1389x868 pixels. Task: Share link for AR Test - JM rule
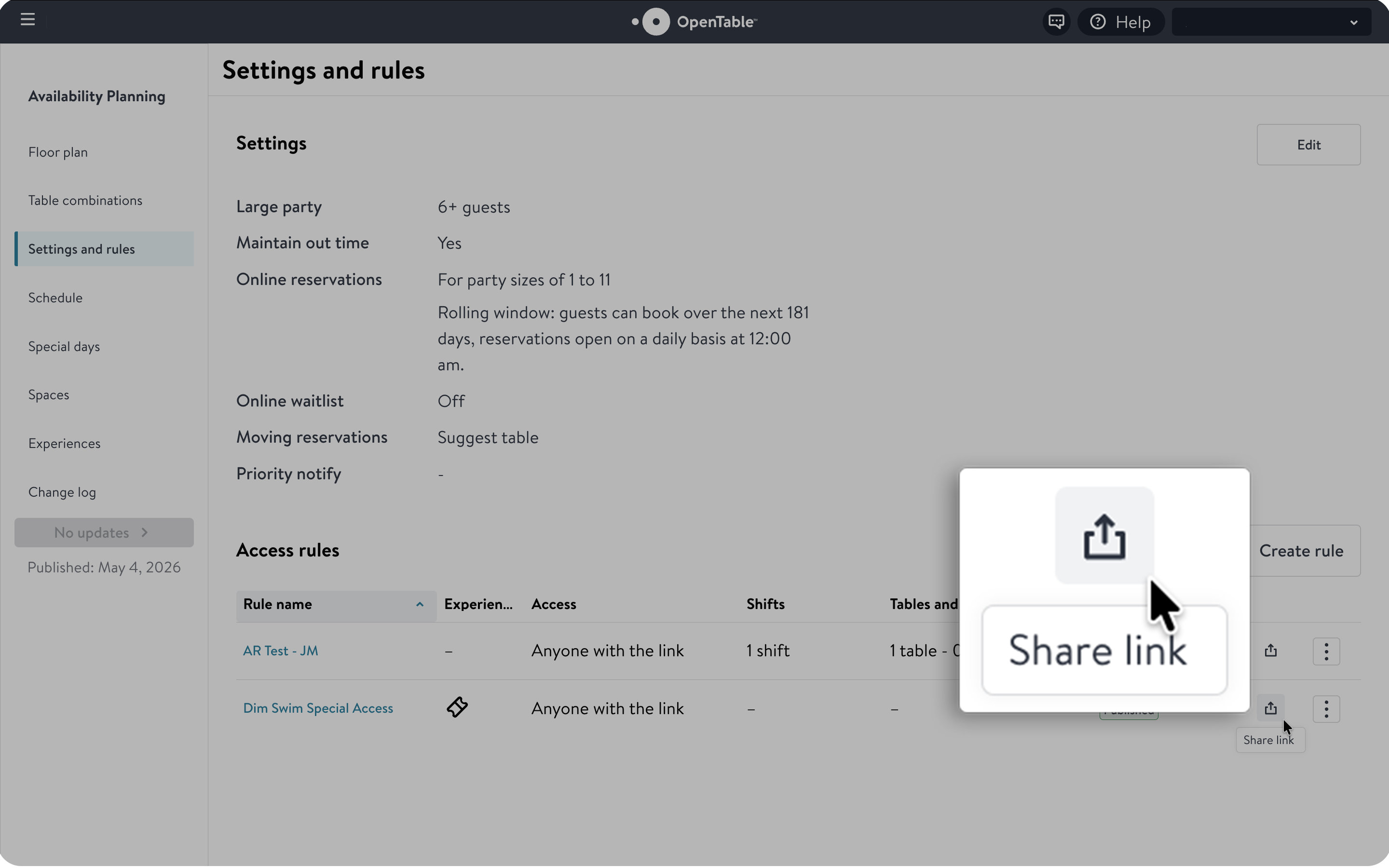(x=1270, y=651)
